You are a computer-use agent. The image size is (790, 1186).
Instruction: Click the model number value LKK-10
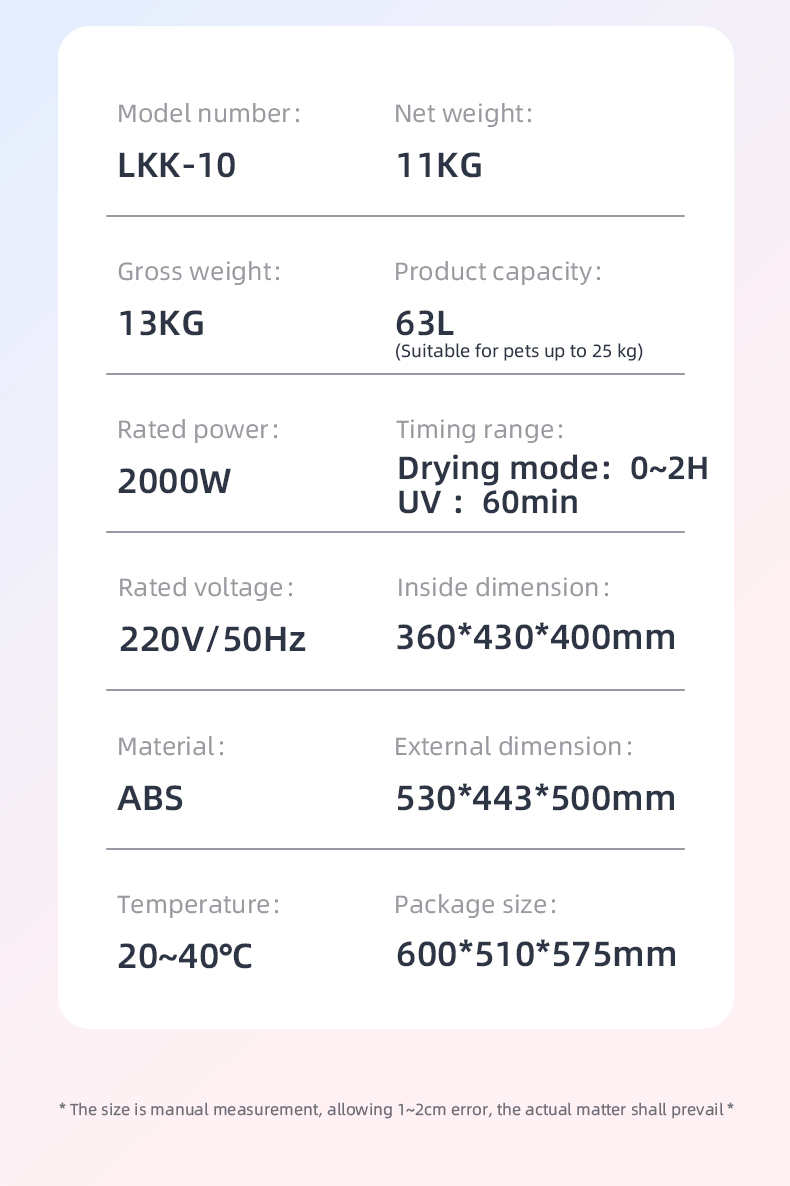[x=177, y=166]
